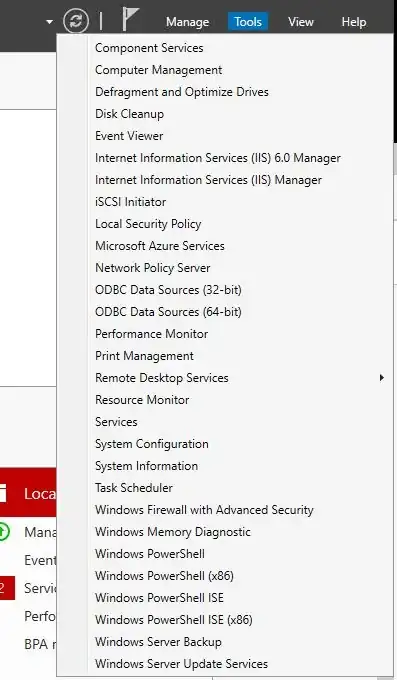Open Task Scheduler
This screenshot has height=680, width=397.
coord(134,488)
